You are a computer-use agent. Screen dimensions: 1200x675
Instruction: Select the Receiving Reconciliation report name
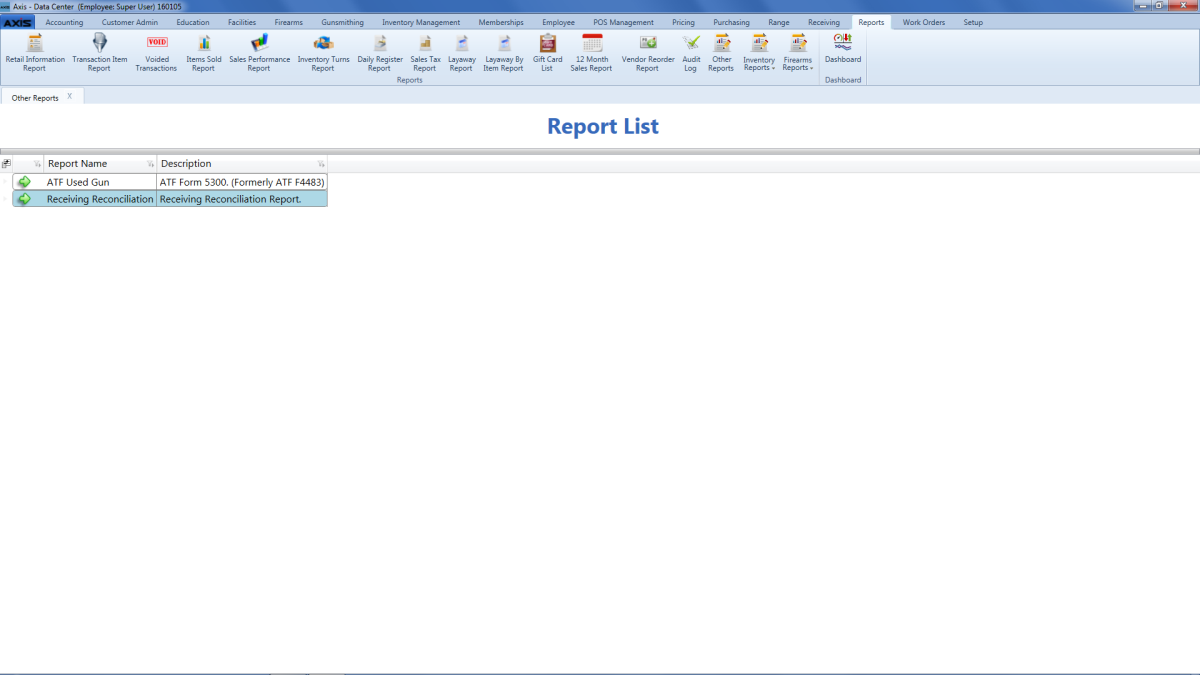[100, 199]
